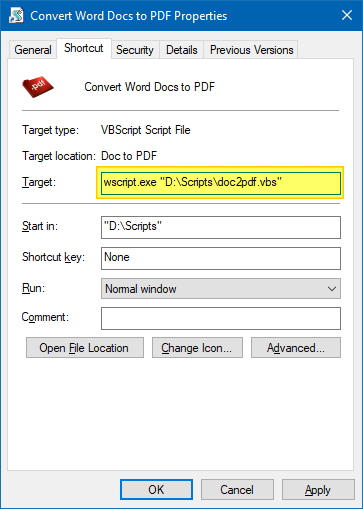Click the 'Target type:' label
This screenshot has height=509, width=363.
50,130
